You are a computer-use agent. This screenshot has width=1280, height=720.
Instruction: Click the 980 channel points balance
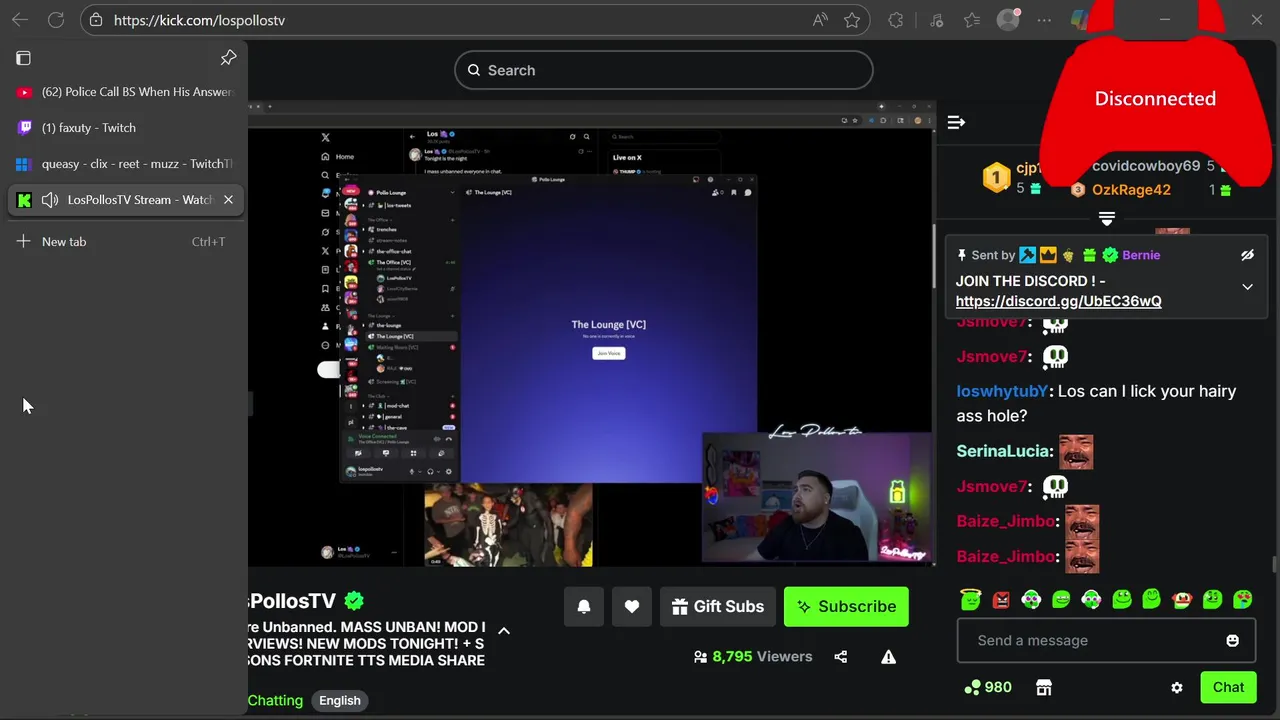point(987,687)
